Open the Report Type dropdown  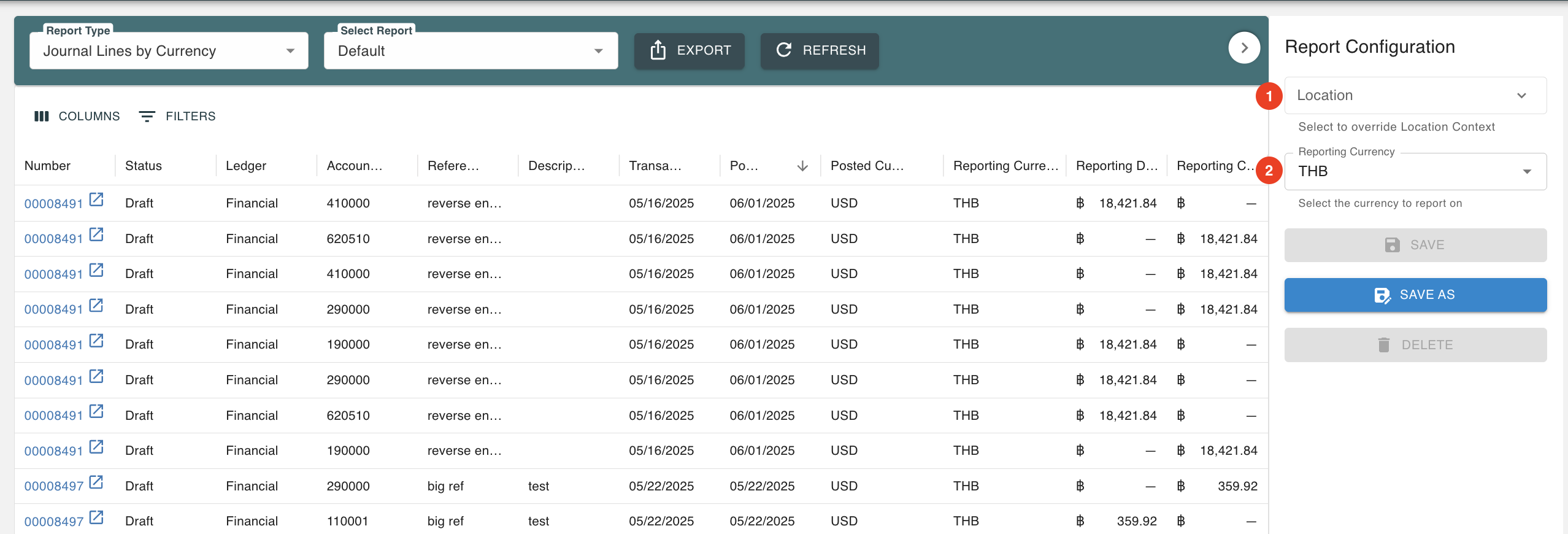(x=169, y=51)
